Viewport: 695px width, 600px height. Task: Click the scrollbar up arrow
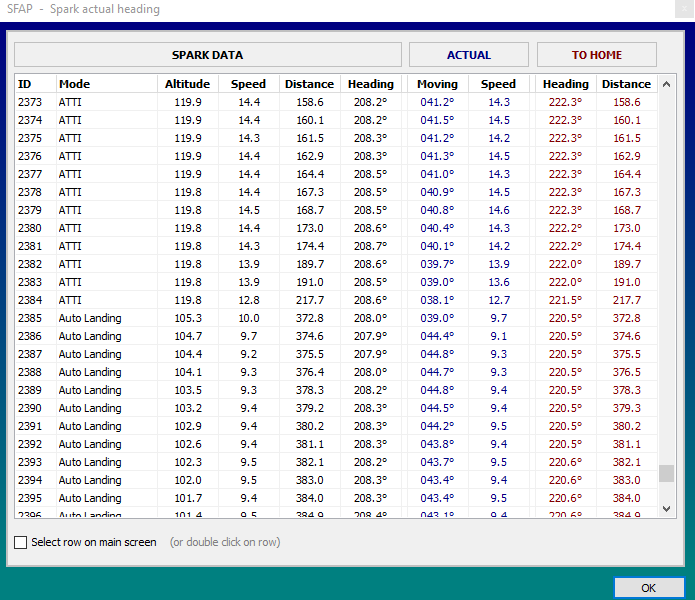[x=667, y=84]
